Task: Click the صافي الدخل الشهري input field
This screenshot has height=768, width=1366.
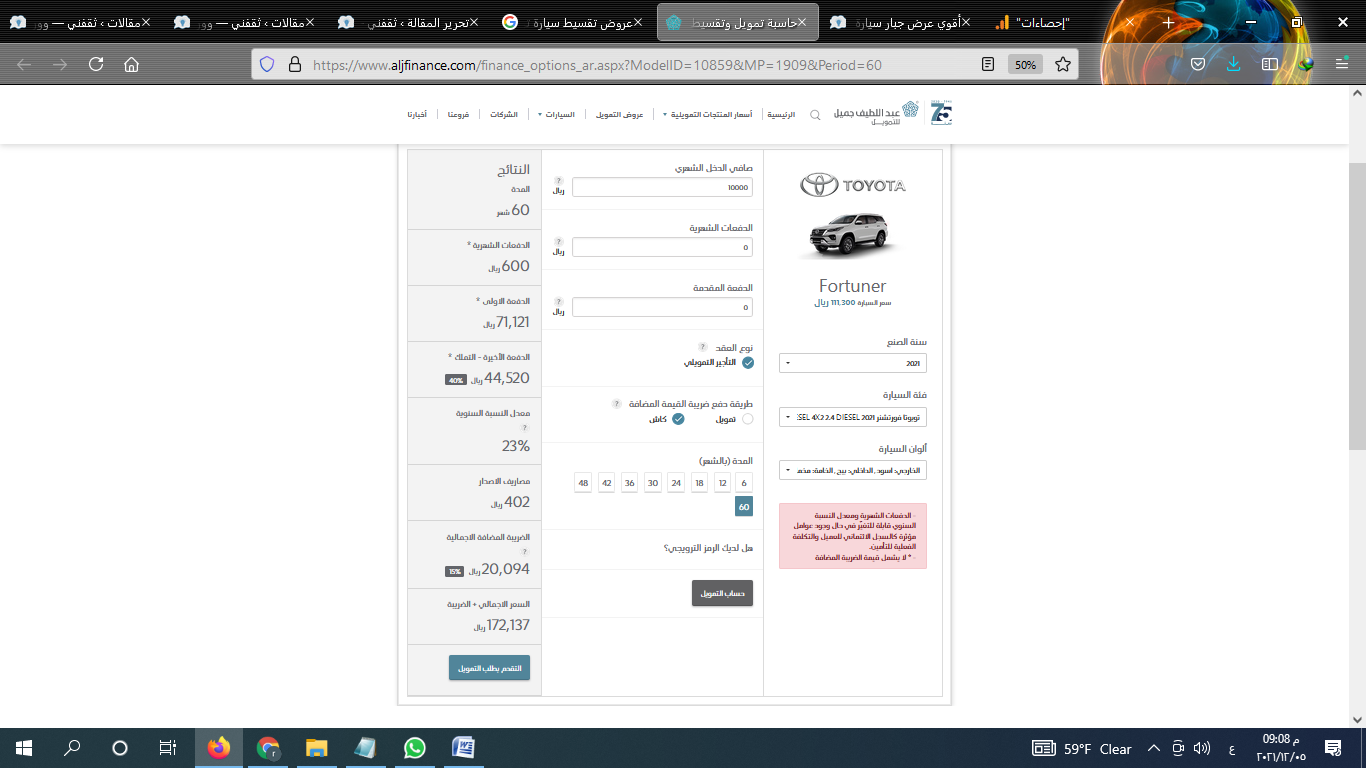Action: [662, 187]
